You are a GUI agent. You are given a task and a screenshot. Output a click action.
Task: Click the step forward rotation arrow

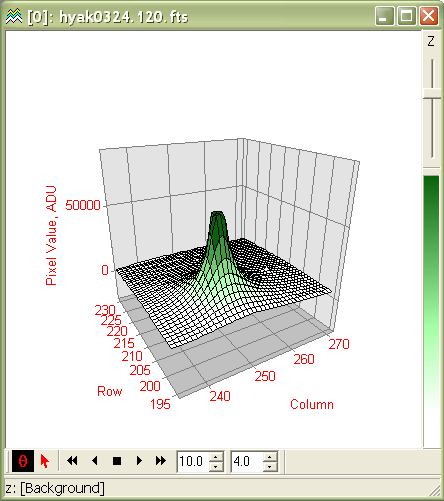click(139, 461)
